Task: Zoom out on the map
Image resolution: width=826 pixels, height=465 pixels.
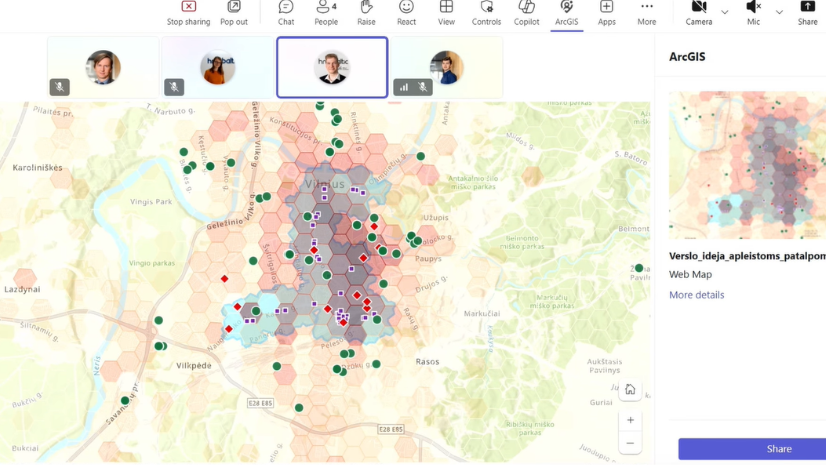Action: tap(630, 443)
